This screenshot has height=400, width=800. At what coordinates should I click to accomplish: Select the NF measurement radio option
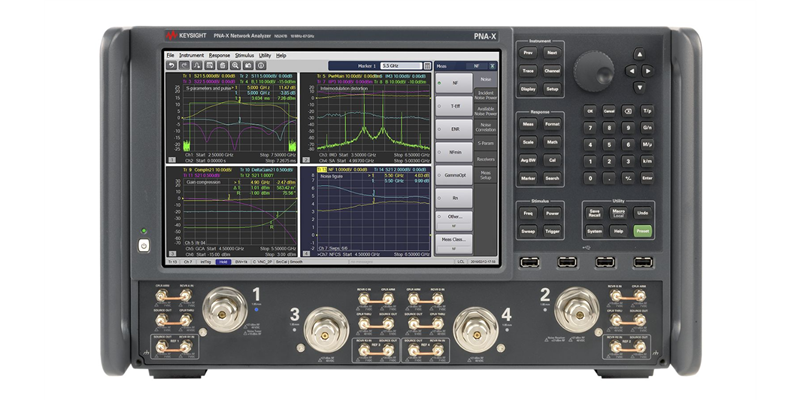[453, 83]
